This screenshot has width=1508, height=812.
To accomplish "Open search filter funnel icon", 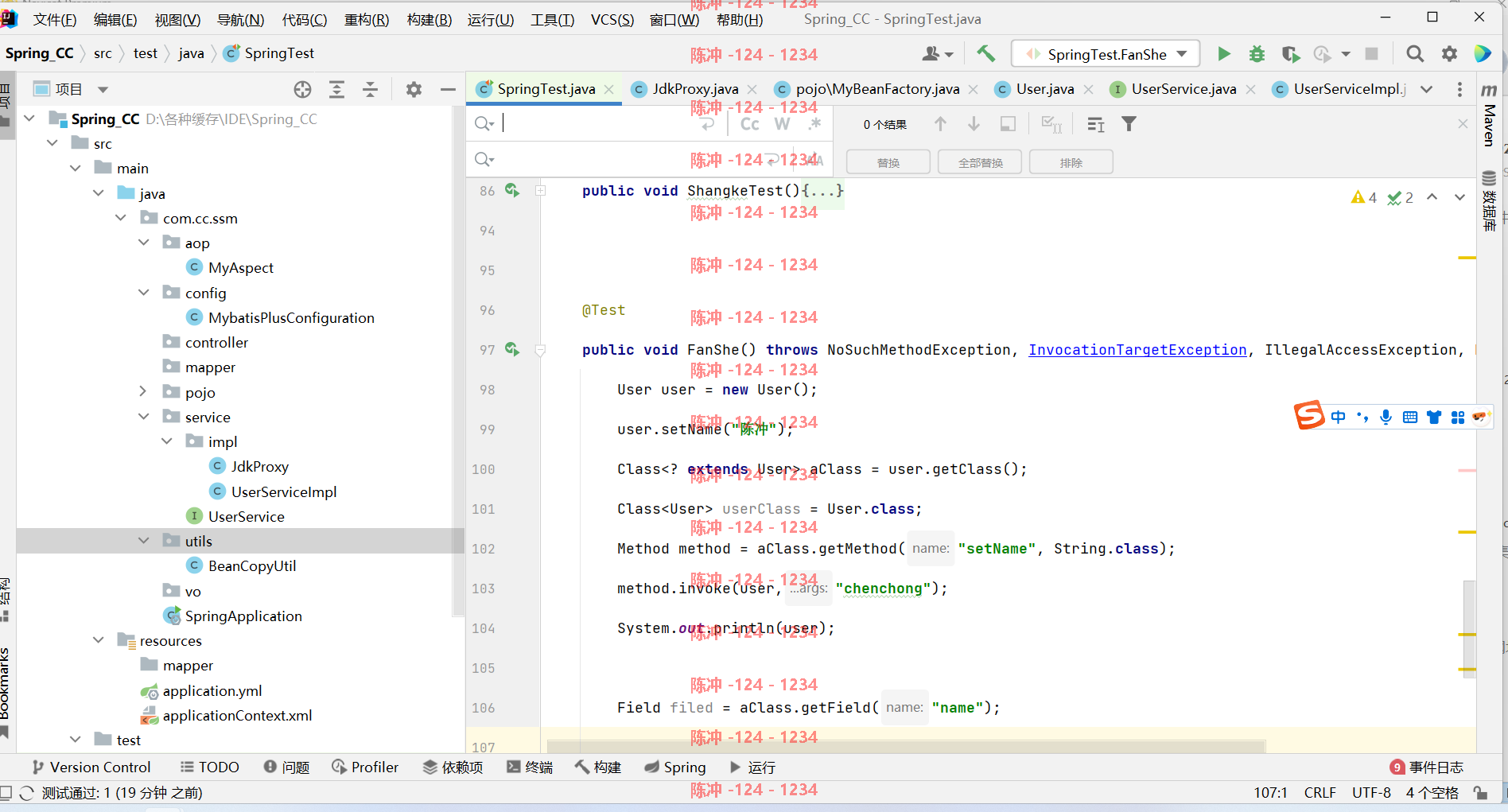I will (x=1129, y=124).
